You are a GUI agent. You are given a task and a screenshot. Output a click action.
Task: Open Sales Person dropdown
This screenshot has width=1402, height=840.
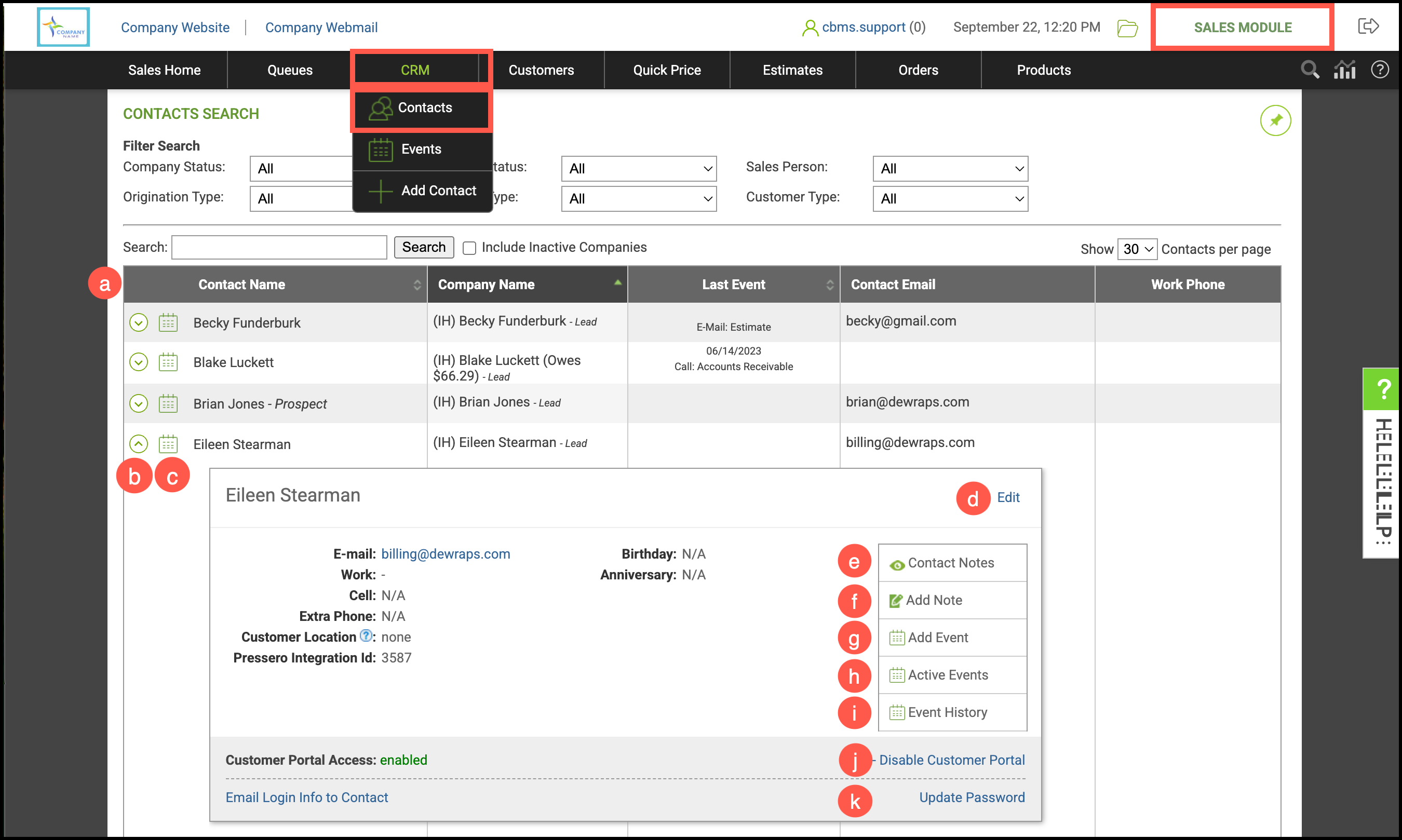[950, 169]
